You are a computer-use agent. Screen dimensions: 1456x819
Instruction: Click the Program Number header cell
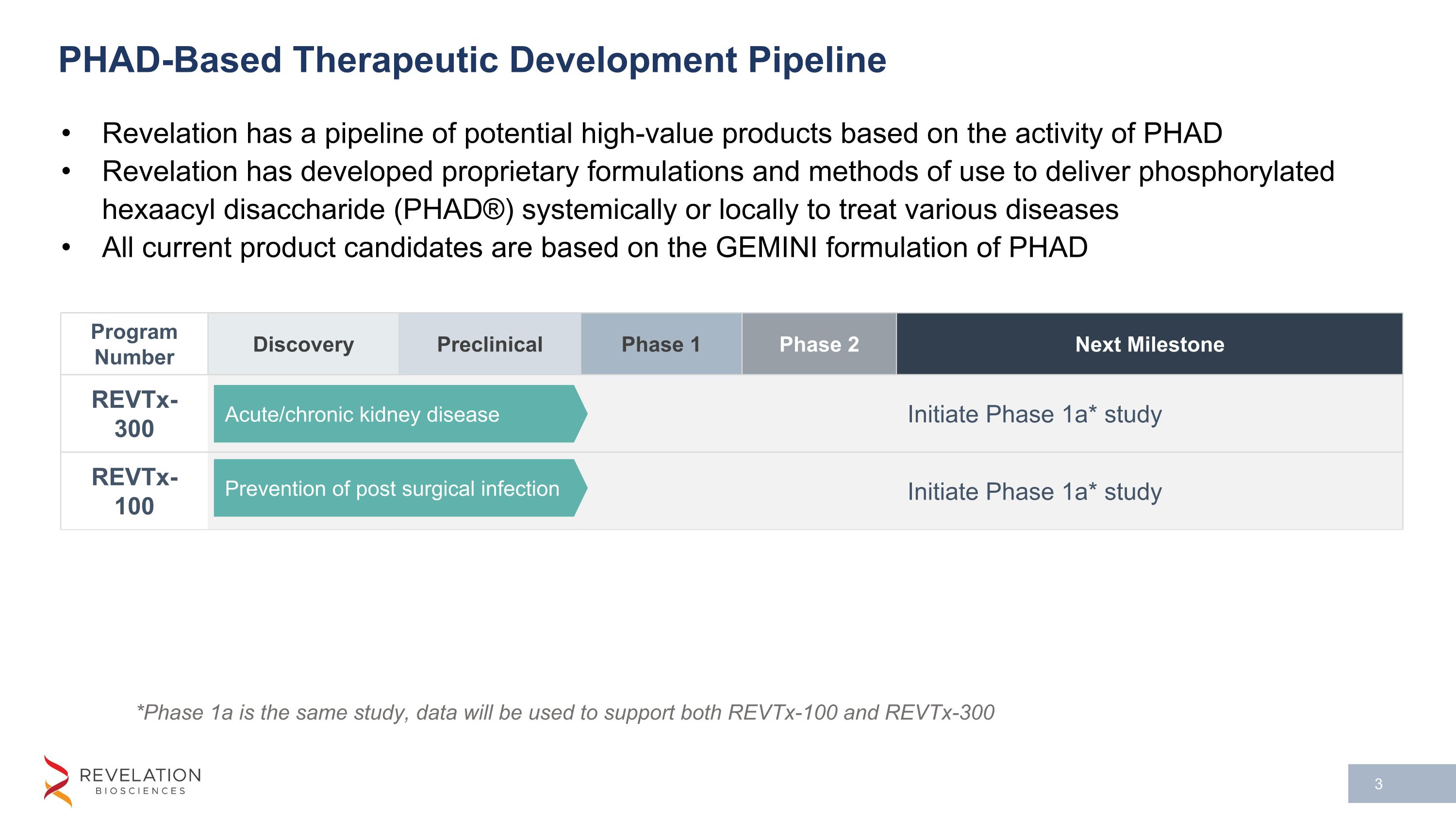coord(134,344)
